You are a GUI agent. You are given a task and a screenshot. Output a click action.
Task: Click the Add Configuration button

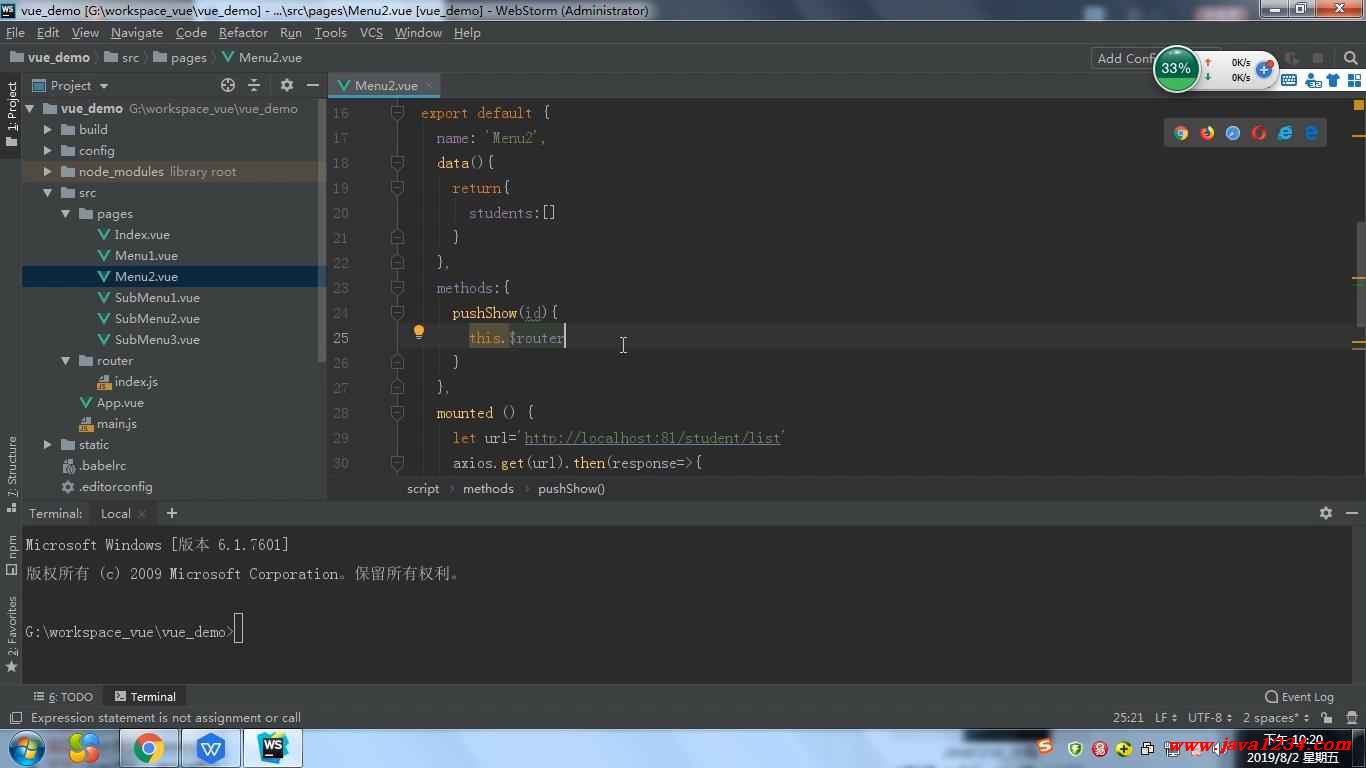click(1126, 58)
